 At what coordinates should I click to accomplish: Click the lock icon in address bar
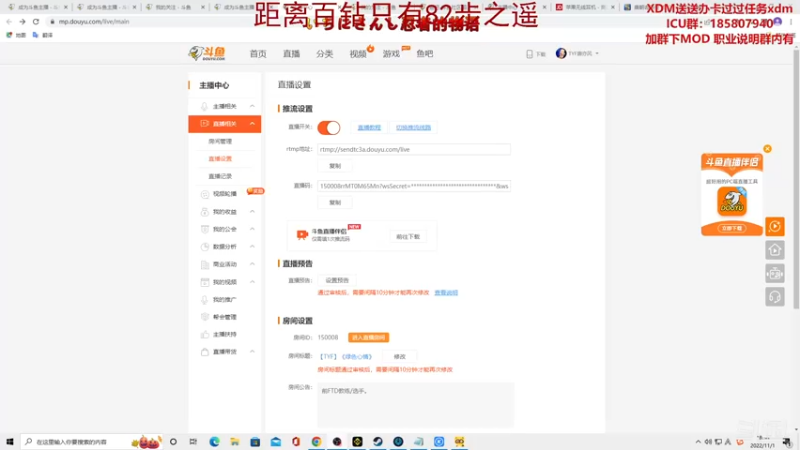(52, 21)
